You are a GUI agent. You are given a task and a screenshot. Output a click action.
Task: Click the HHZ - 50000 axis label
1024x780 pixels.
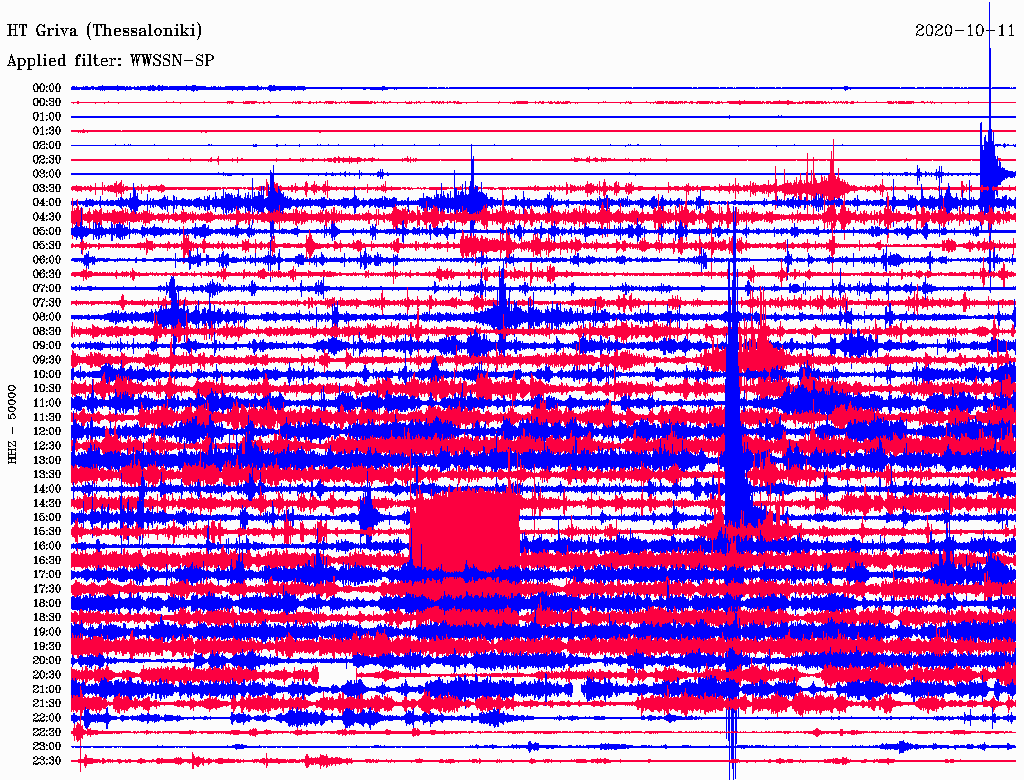(12, 424)
